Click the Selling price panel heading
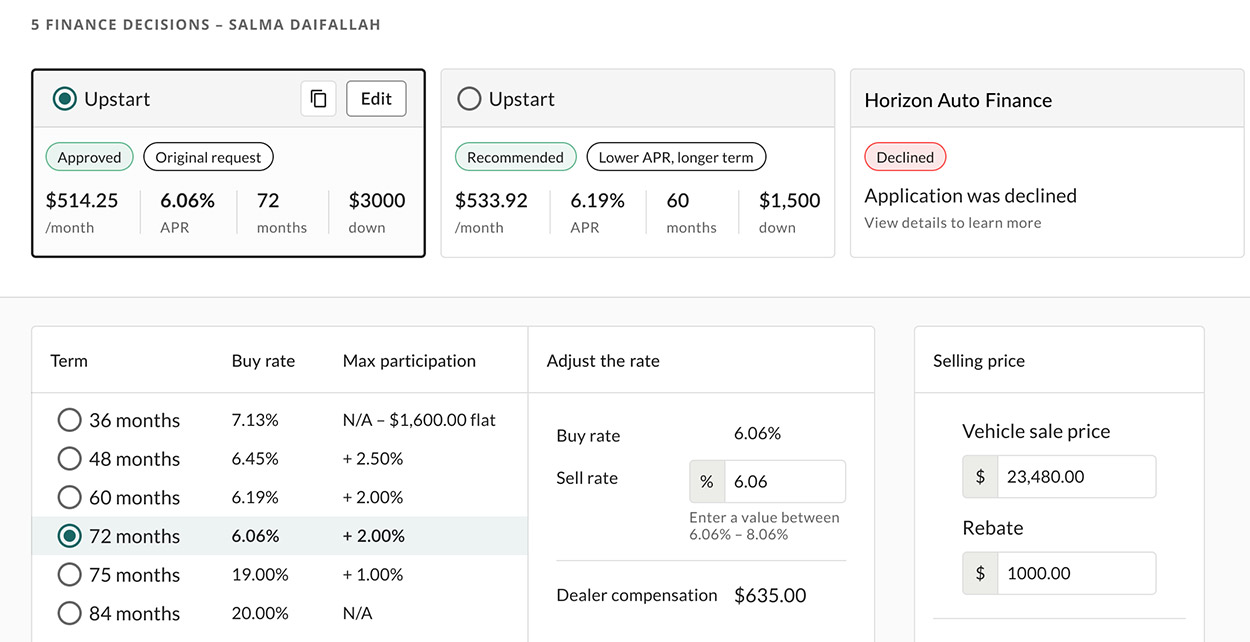 (x=979, y=361)
